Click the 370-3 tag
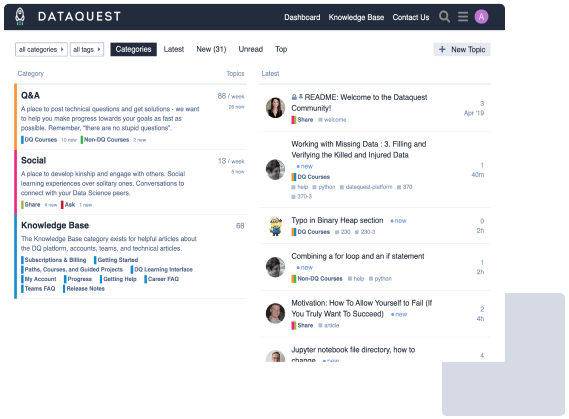 pos(302,197)
